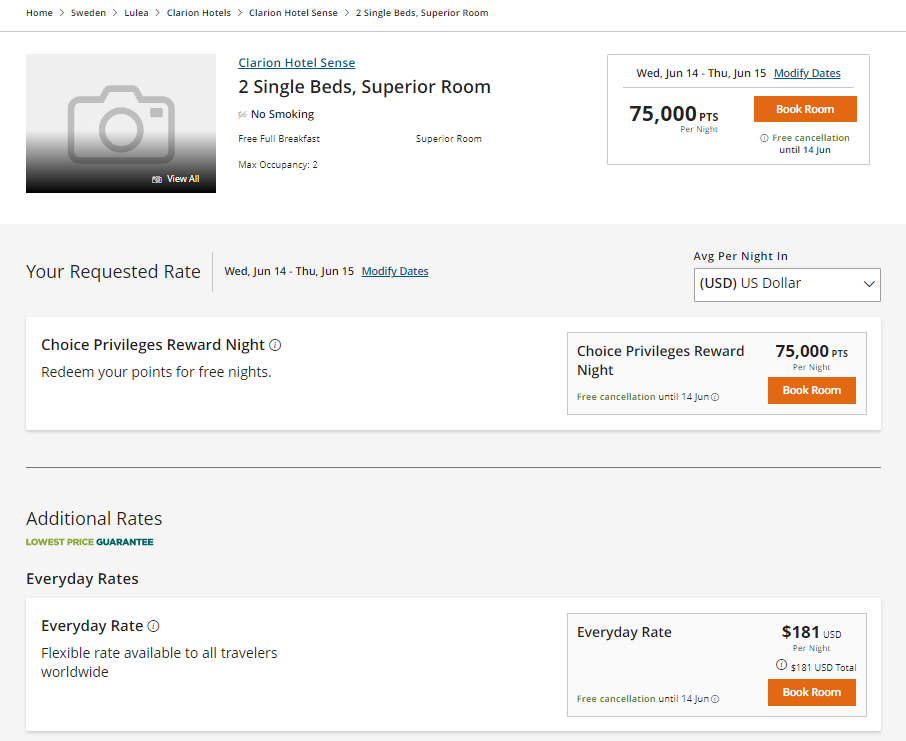Image resolution: width=906 pixels, height=741 pixels.
Task: Click 'Avg Per Night In' label
Action: pos(741,256)
